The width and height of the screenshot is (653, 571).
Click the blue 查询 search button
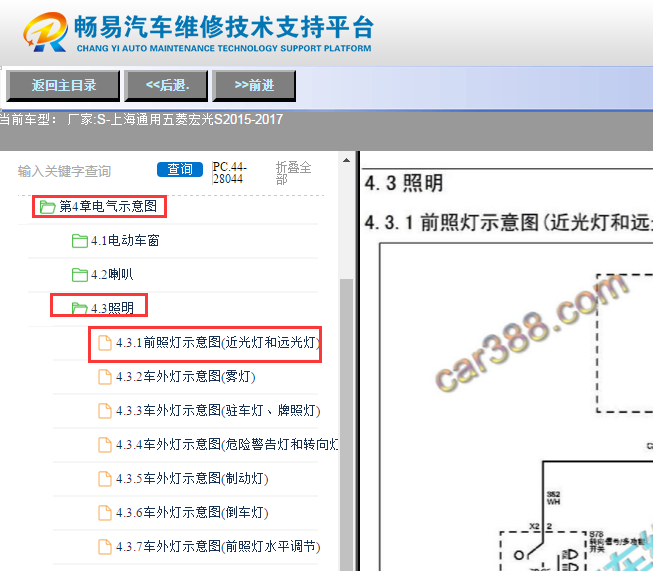180,170
